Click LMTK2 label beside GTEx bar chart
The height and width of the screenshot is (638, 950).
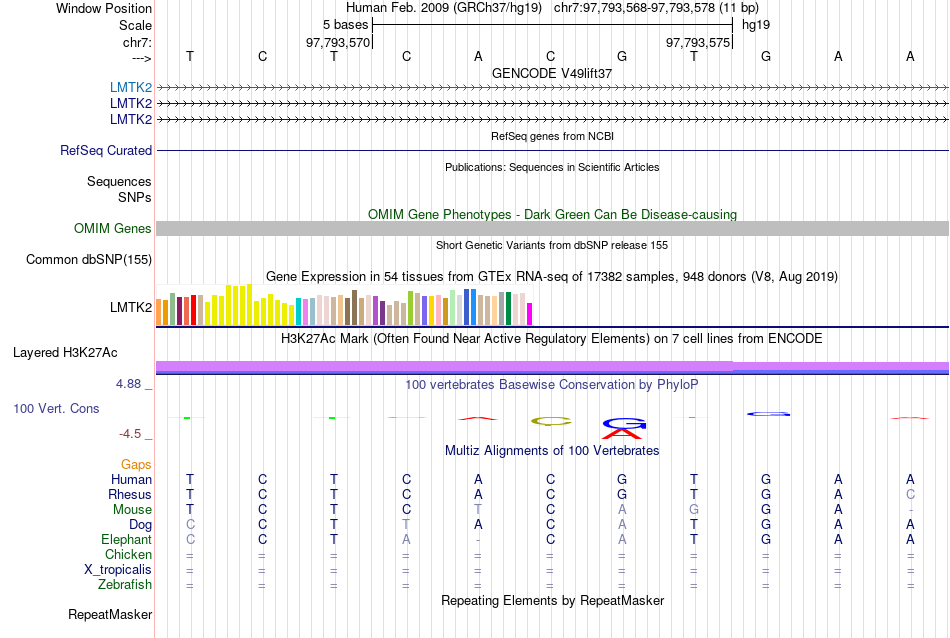pyautogui.click(x=131, y=307)
